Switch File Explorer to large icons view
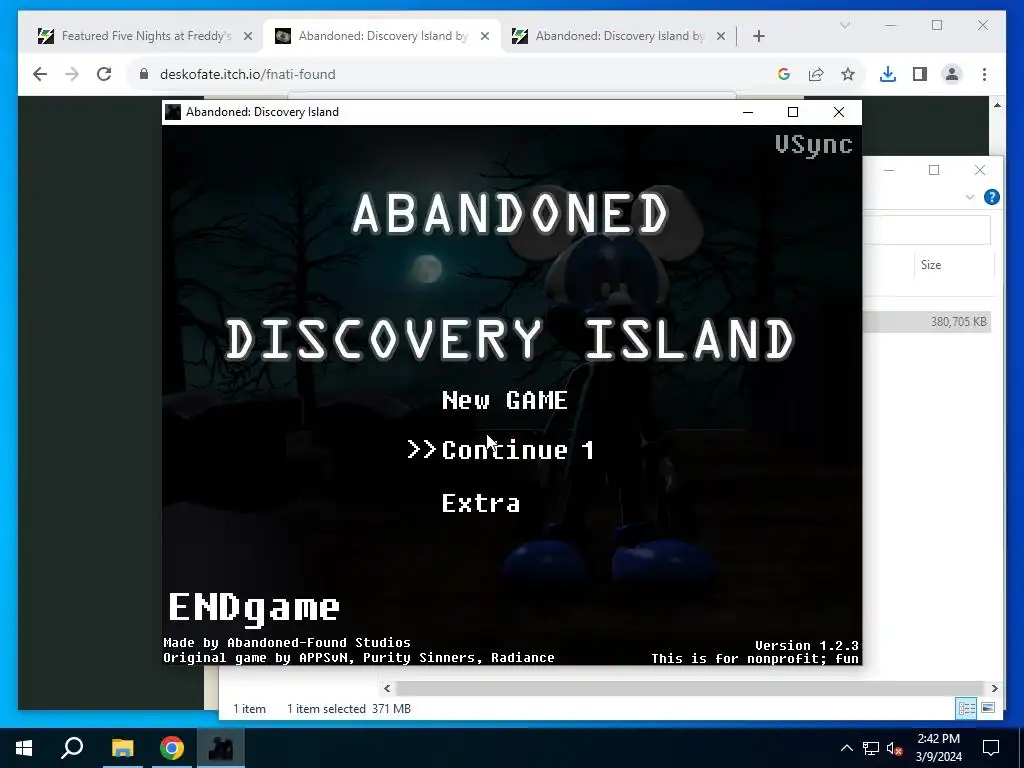The image size is (1024, 768). [988, 708]
